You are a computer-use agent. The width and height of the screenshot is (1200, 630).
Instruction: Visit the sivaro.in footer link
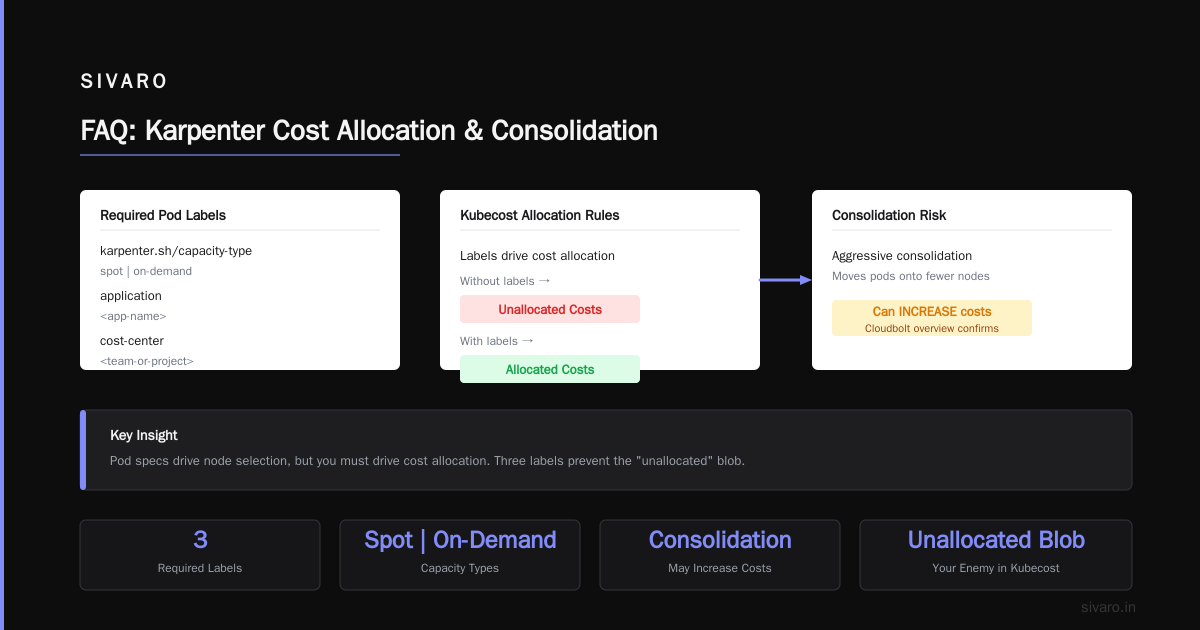[1108, 607]
